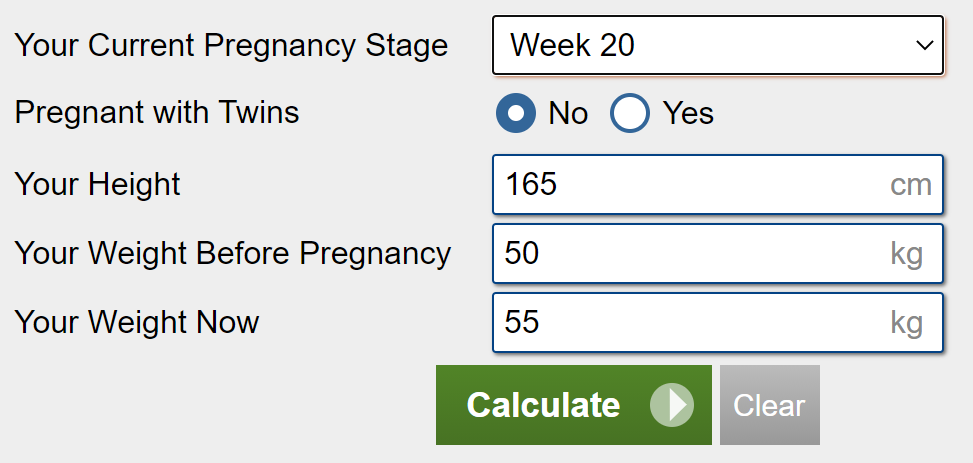Select the No radio button for twins
This screenshot has width=973, height=463.
(516, 113)
